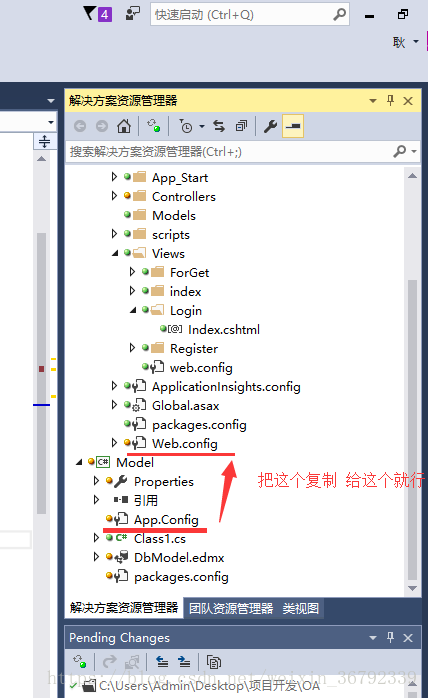The image size is (428, 698).
Task: Select packages.config above Web.config
Action: point(199,425)
